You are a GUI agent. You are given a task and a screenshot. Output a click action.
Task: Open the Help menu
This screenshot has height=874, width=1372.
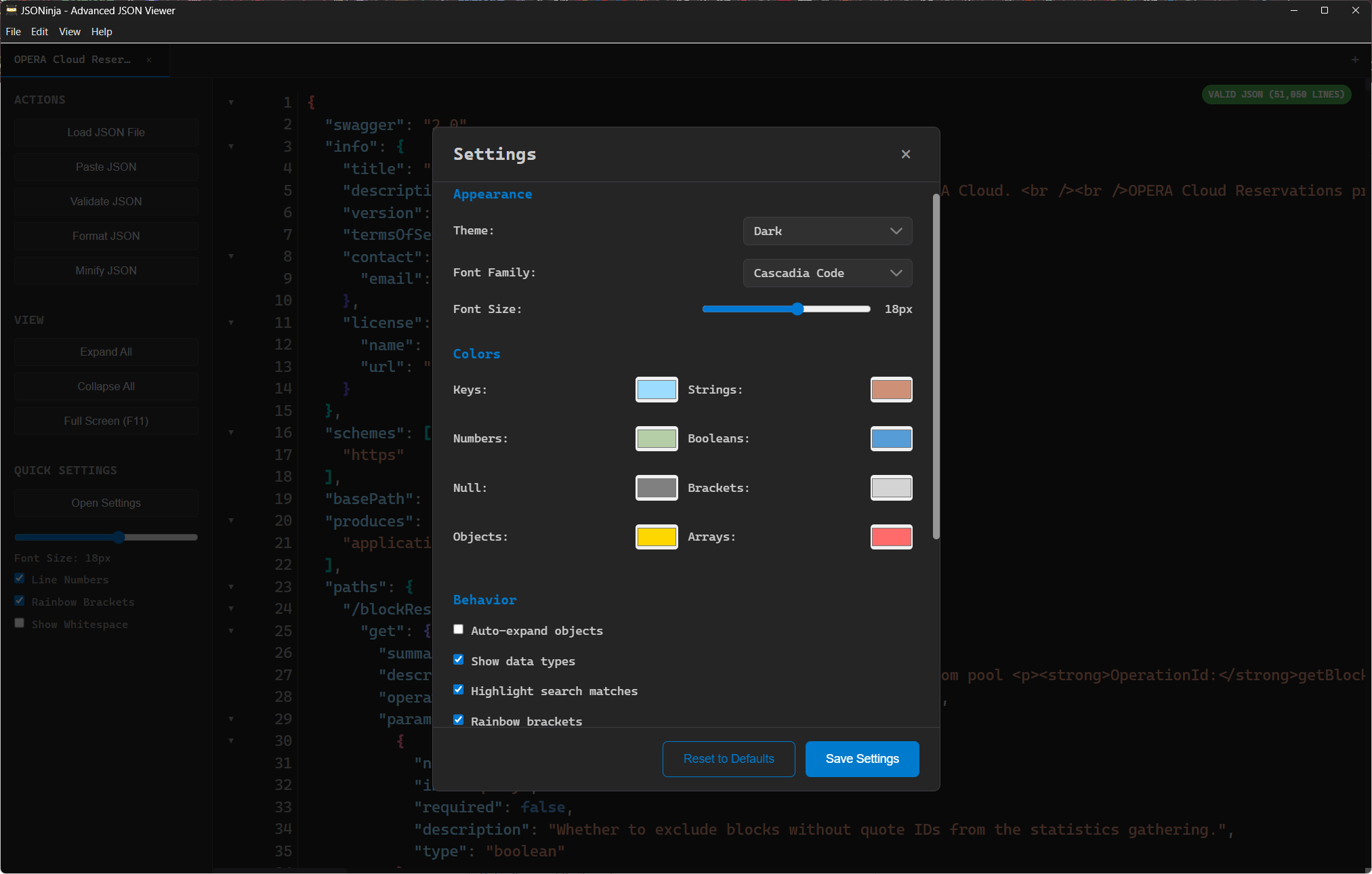pos(102,32)
